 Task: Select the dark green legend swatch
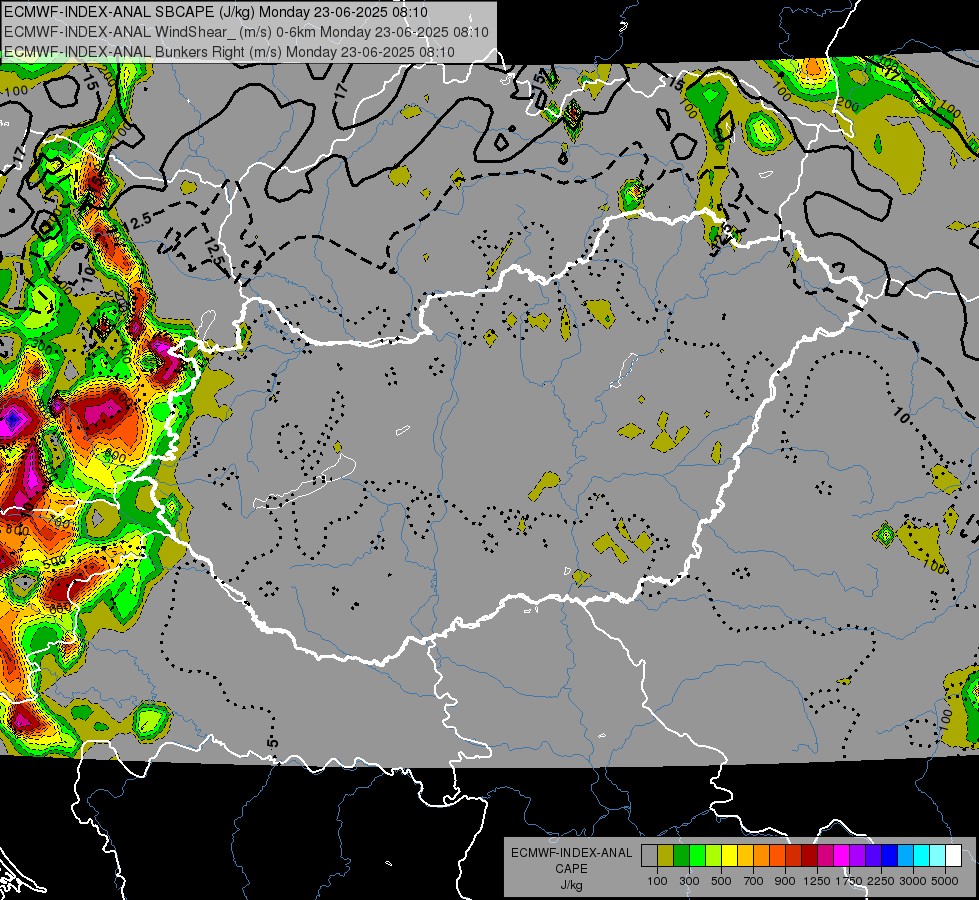(681, 855)
